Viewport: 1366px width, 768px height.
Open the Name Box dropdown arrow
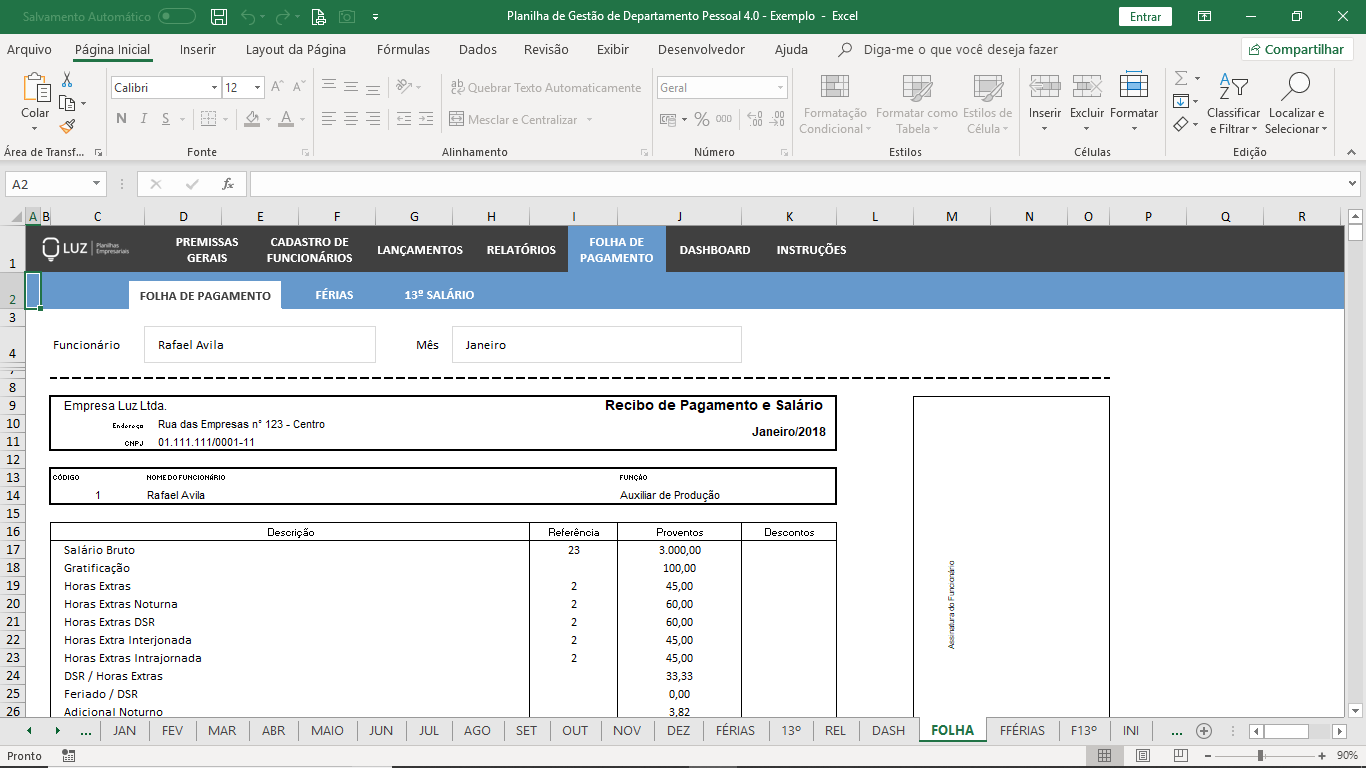pyautogui.click(x=97, y=184)
